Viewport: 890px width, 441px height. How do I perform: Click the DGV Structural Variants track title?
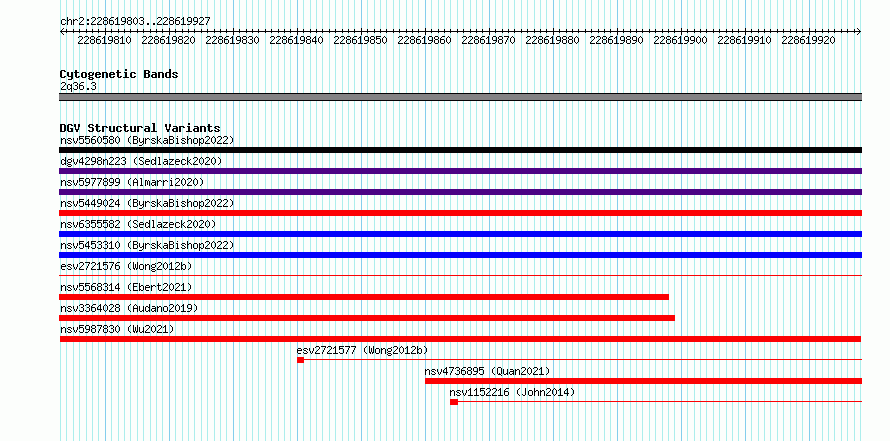click(140, 128)
